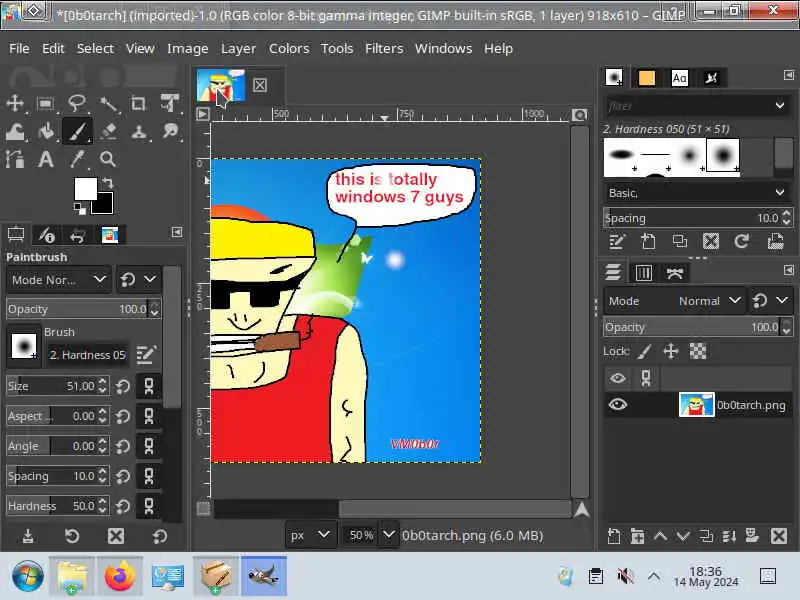Select the Move tool

[15, 104]
